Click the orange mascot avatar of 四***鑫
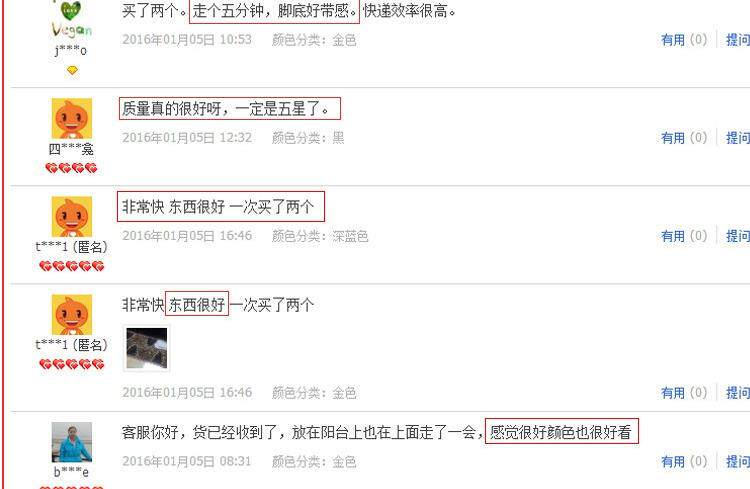750x489 pixels. (x=72, y=119)
